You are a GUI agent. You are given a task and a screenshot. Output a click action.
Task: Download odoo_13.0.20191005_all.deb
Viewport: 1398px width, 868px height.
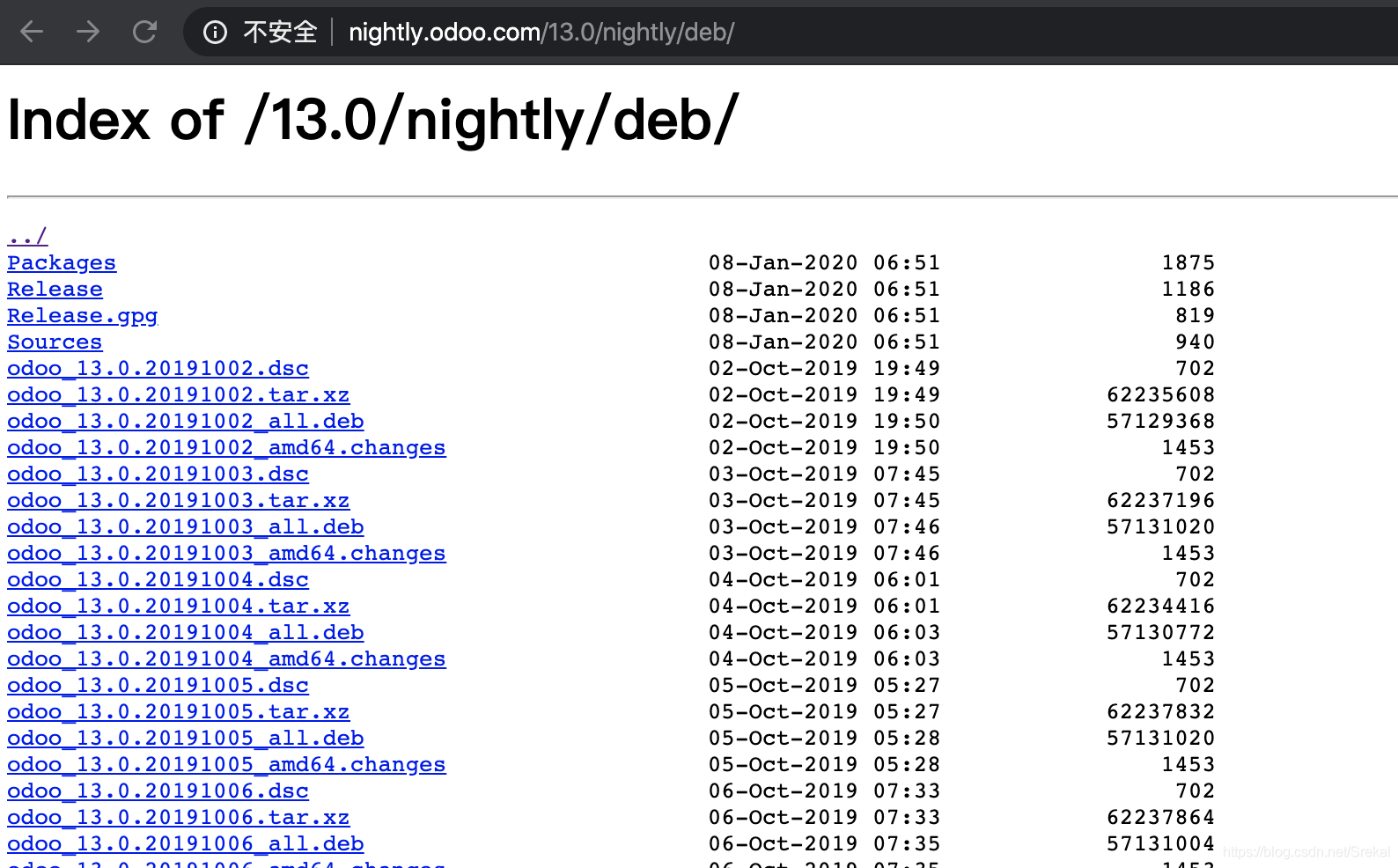186,738
